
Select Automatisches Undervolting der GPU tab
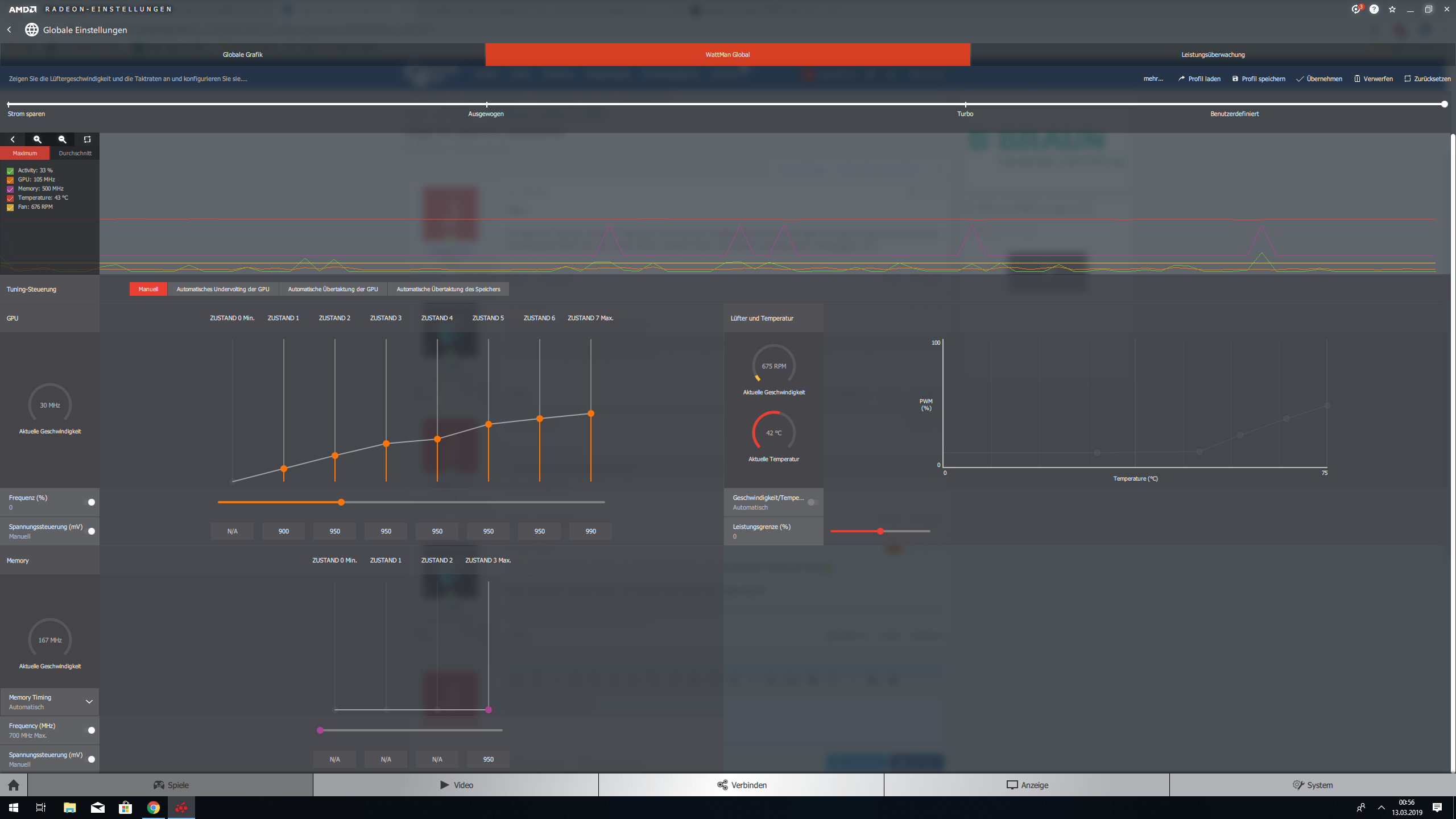click(x=223, y=289)
